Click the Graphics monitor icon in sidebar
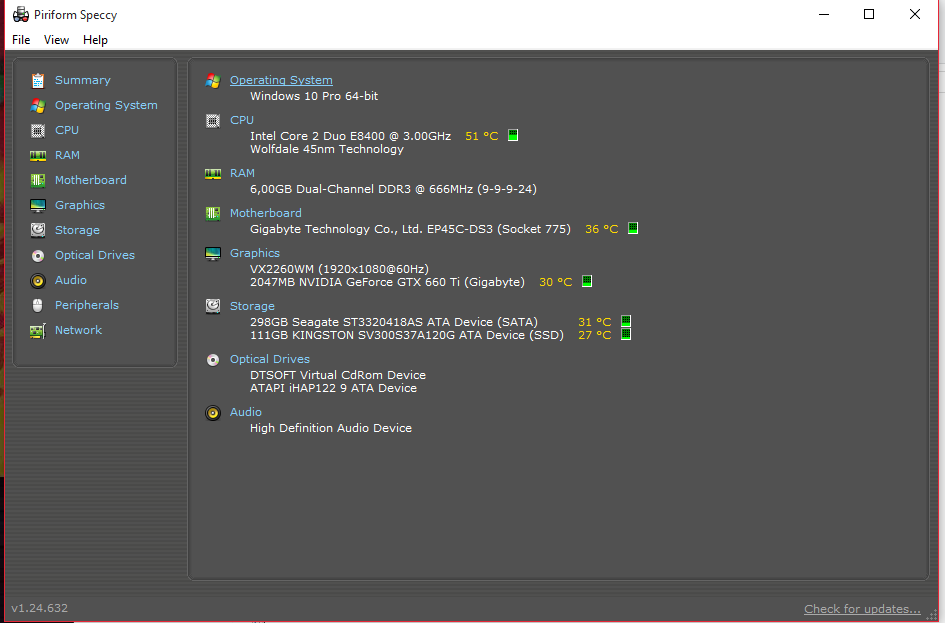The width and height of the screenshot is (945, 623). click(x=38, y=205)
